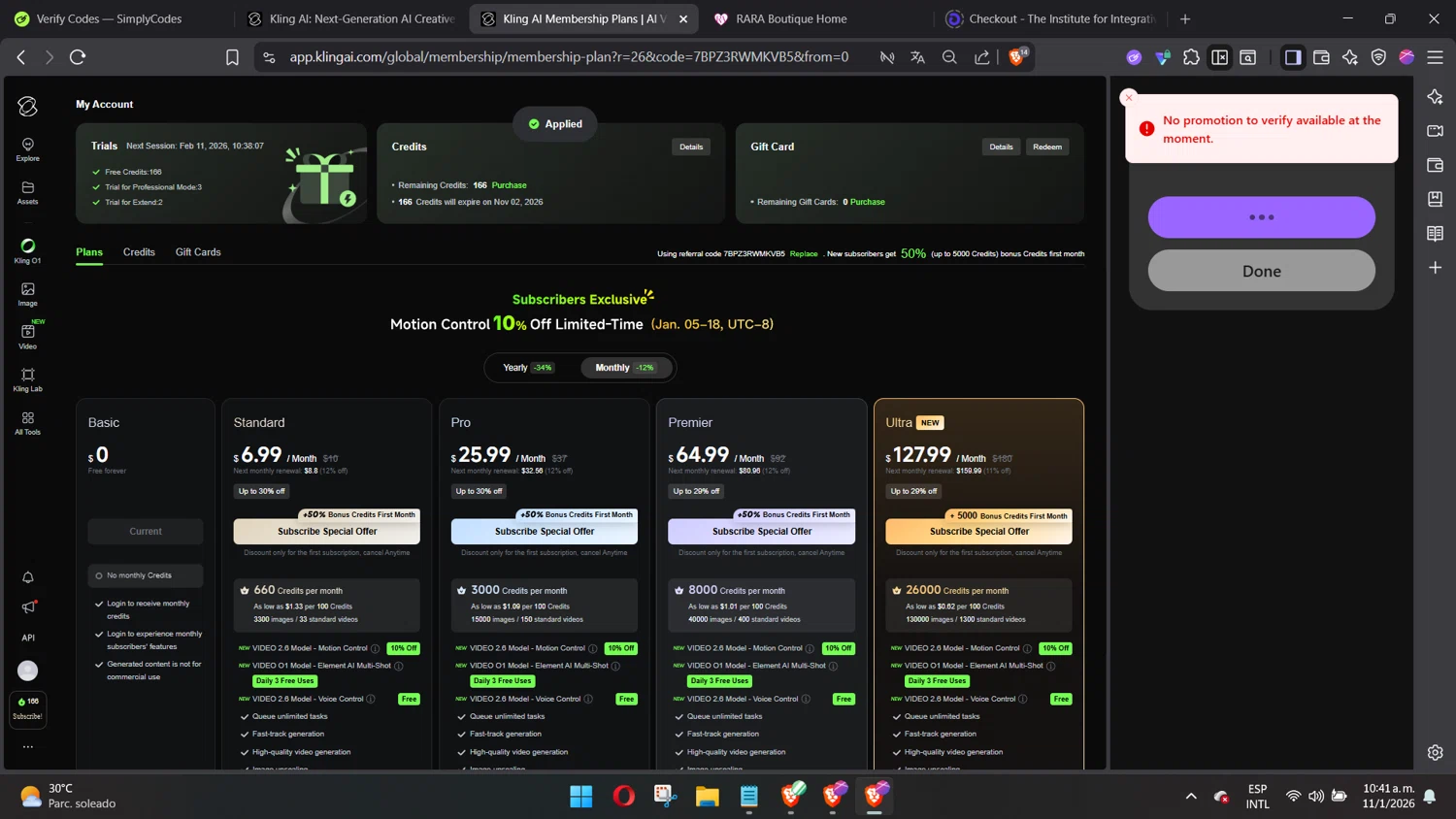Open user avatar in sidebar
The height and width of the screenshot is (819, 1456).
pyautogui.click(x=28, y=671)
